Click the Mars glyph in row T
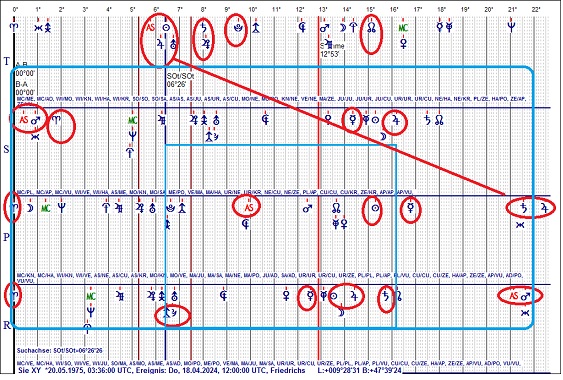 pos(325,28)
